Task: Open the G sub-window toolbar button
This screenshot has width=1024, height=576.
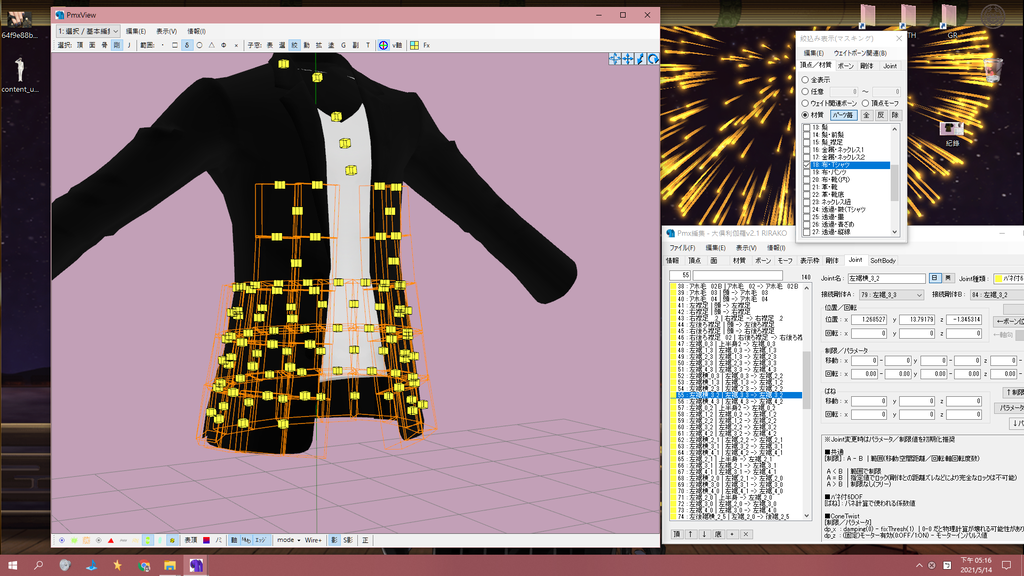Action: click(344, 45)
